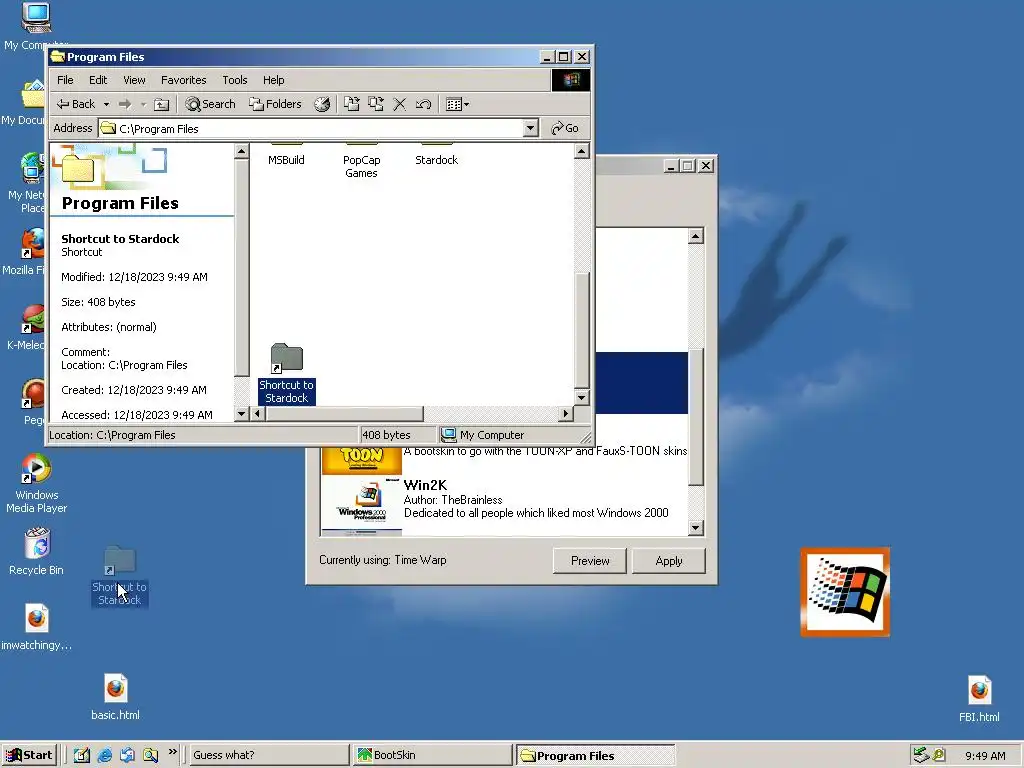
Task: Open the Help menu
Action: [x=274, y=80]
